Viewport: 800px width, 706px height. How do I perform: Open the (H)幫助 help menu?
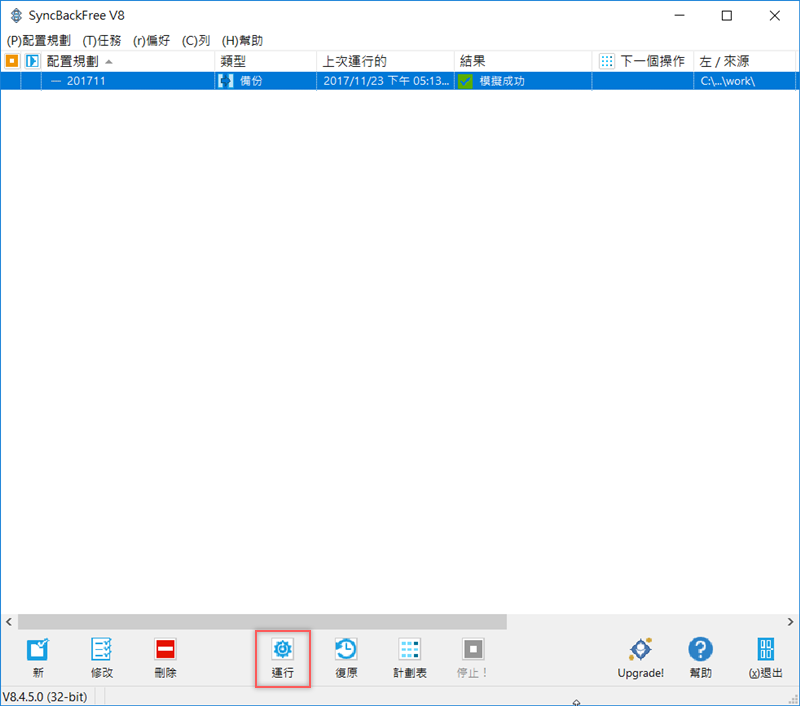[x=242, y=40]
